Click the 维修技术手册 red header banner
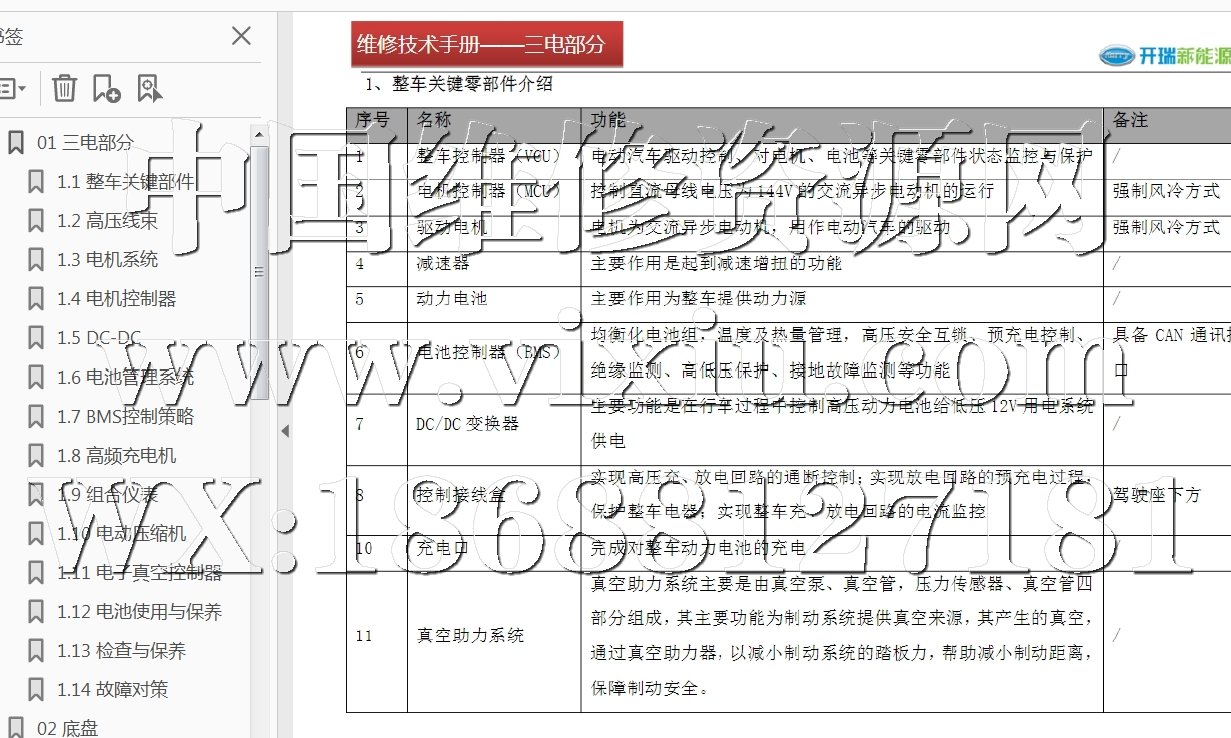Image resolution: width=1231 pixels, height=738 pixels. click(487, 45)
